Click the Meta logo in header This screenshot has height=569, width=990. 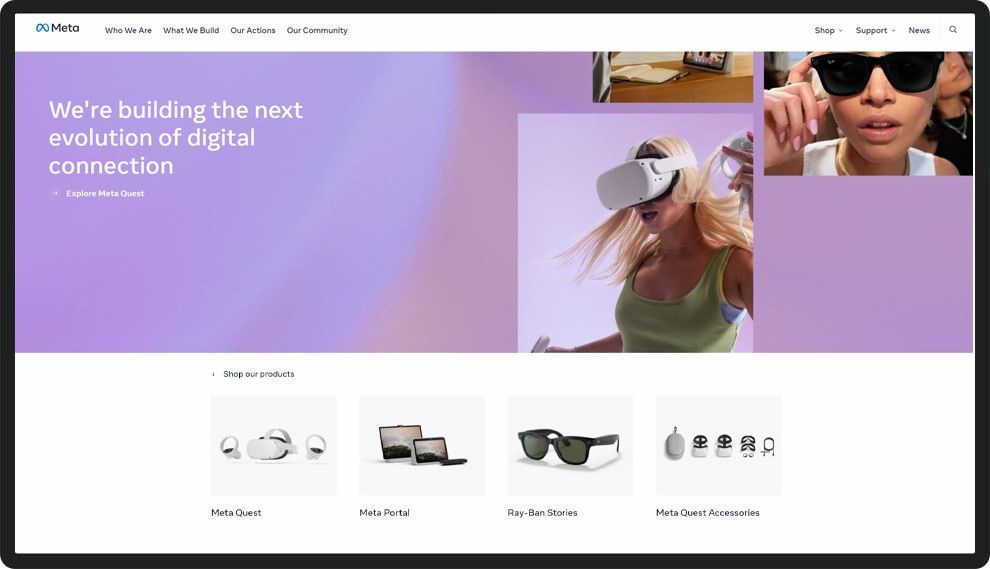tap(57, 28)
